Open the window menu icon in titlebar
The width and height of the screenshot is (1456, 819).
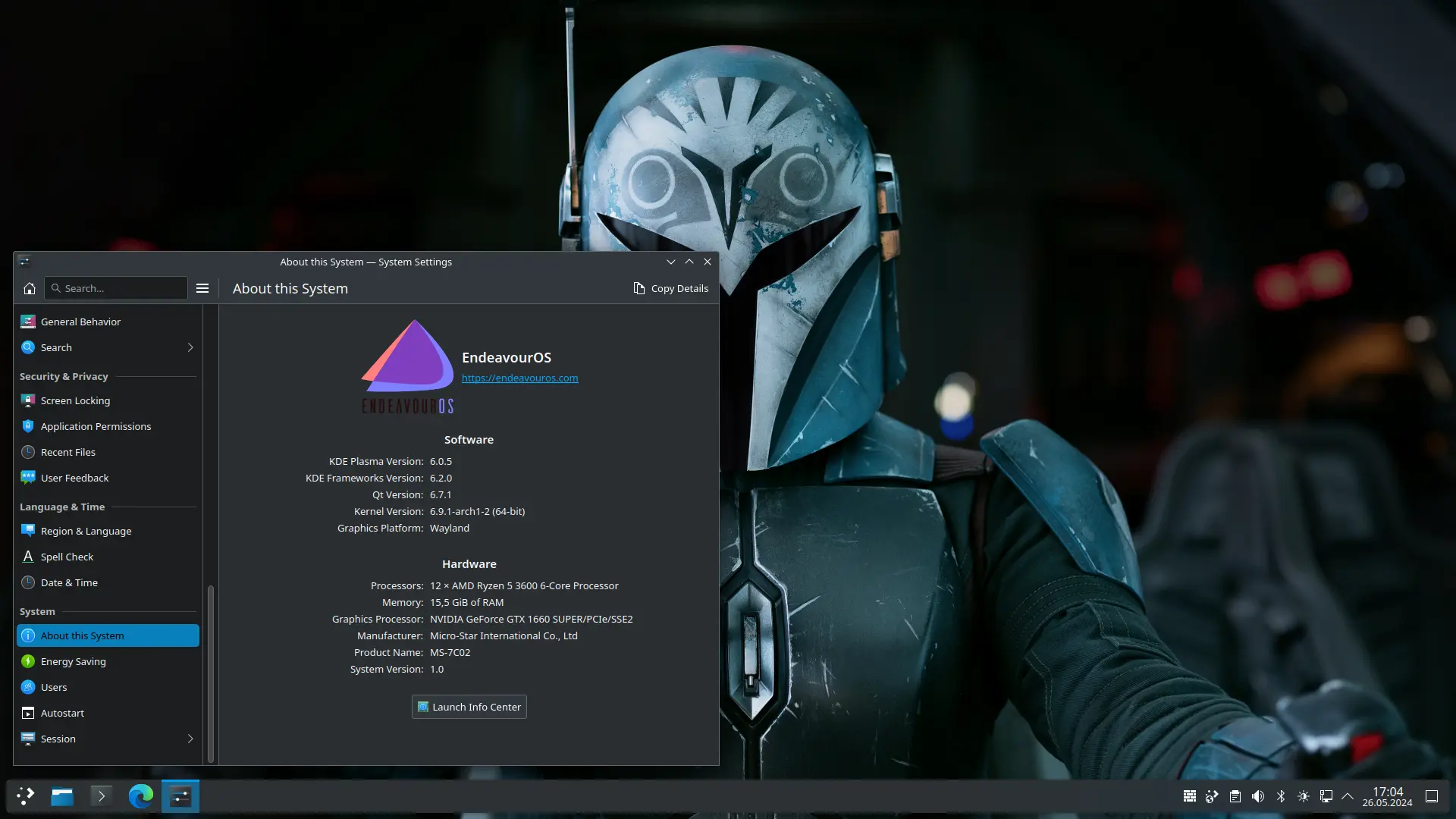(x=24, y=262)
